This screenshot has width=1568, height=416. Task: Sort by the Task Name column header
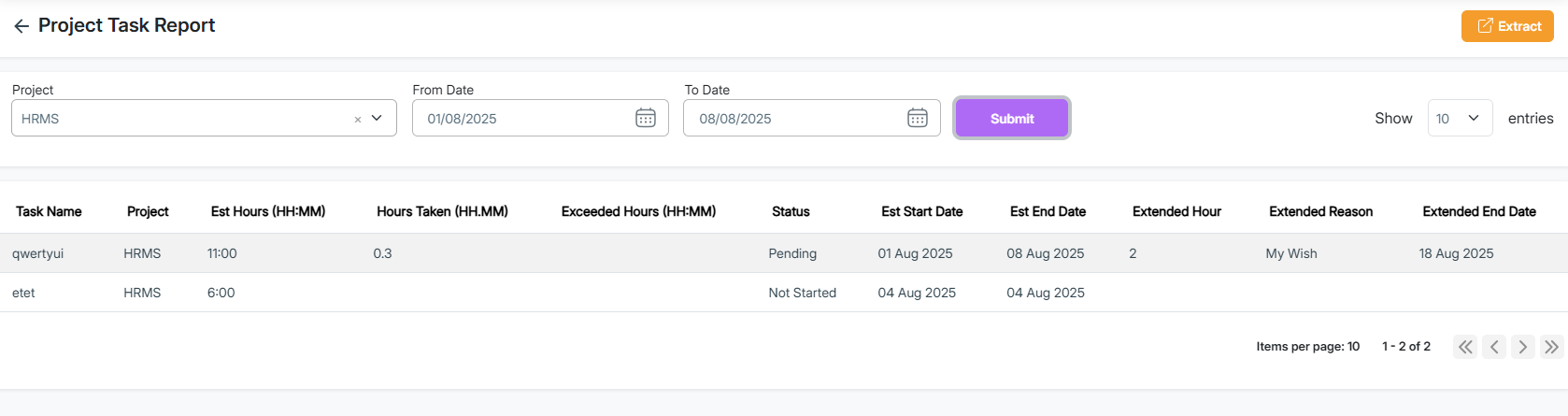pos(49,211)
